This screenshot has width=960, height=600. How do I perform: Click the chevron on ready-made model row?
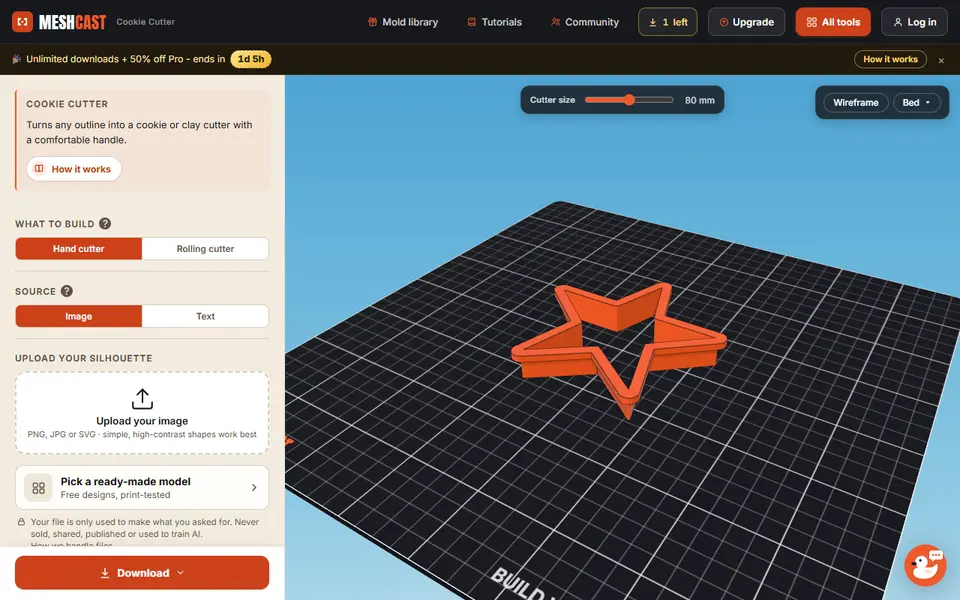coord(254,487)
